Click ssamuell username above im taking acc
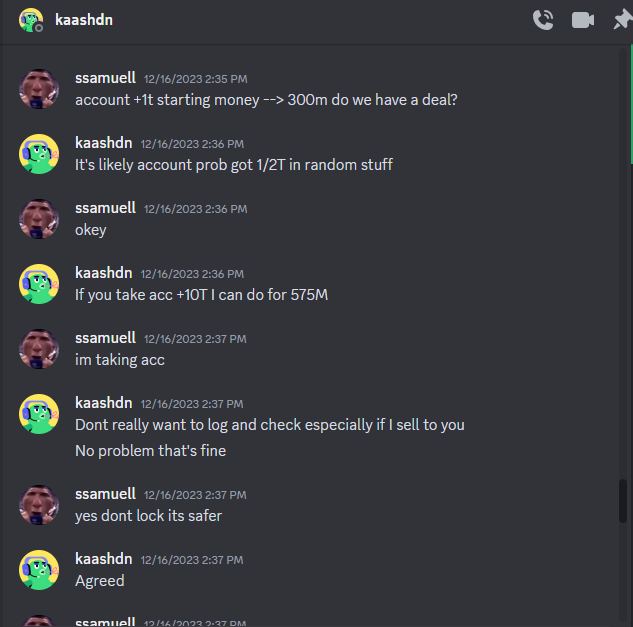633x627 pixels. (105, 338)
